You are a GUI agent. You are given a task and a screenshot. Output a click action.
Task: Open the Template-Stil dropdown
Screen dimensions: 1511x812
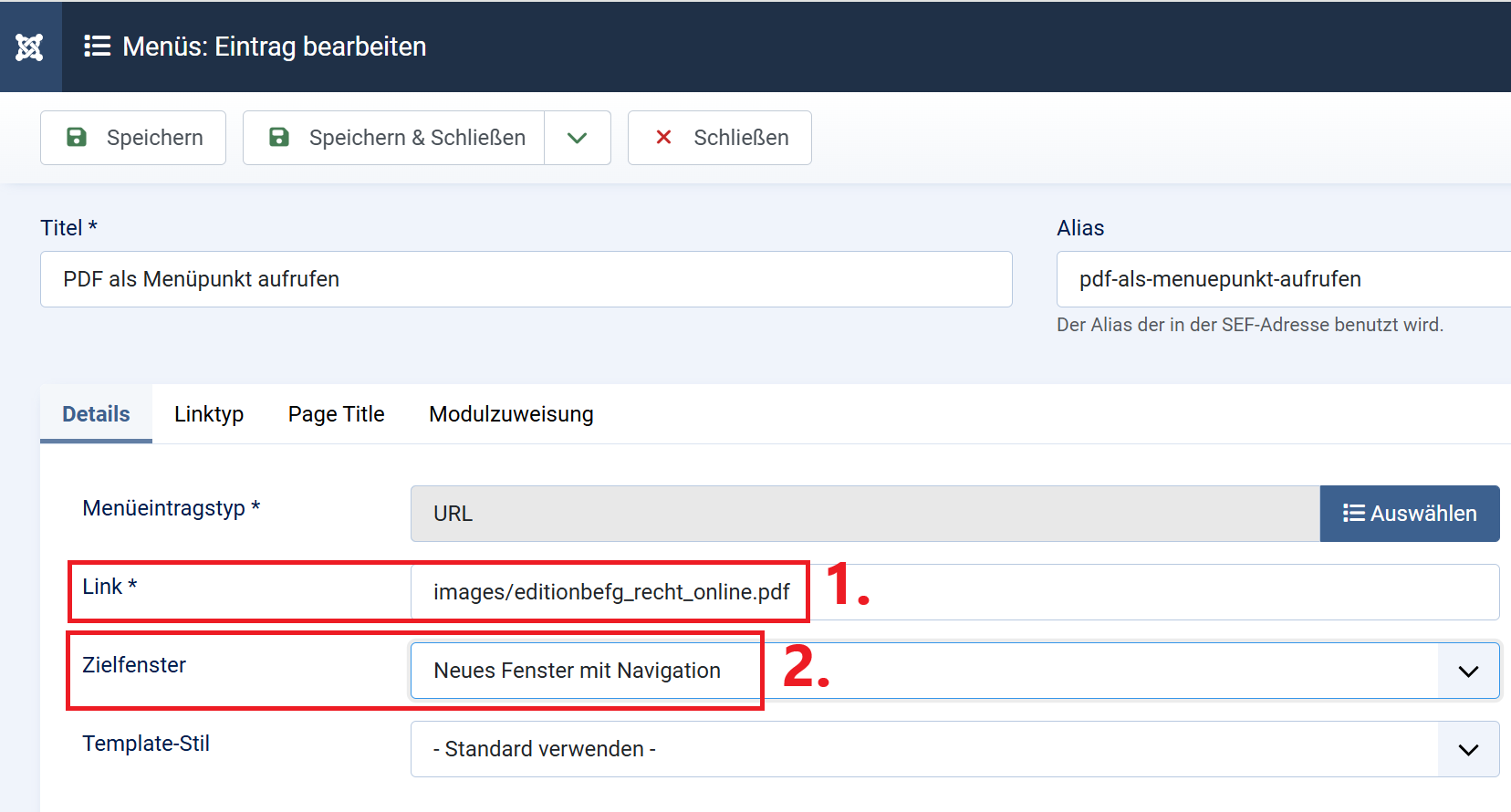1467,750
